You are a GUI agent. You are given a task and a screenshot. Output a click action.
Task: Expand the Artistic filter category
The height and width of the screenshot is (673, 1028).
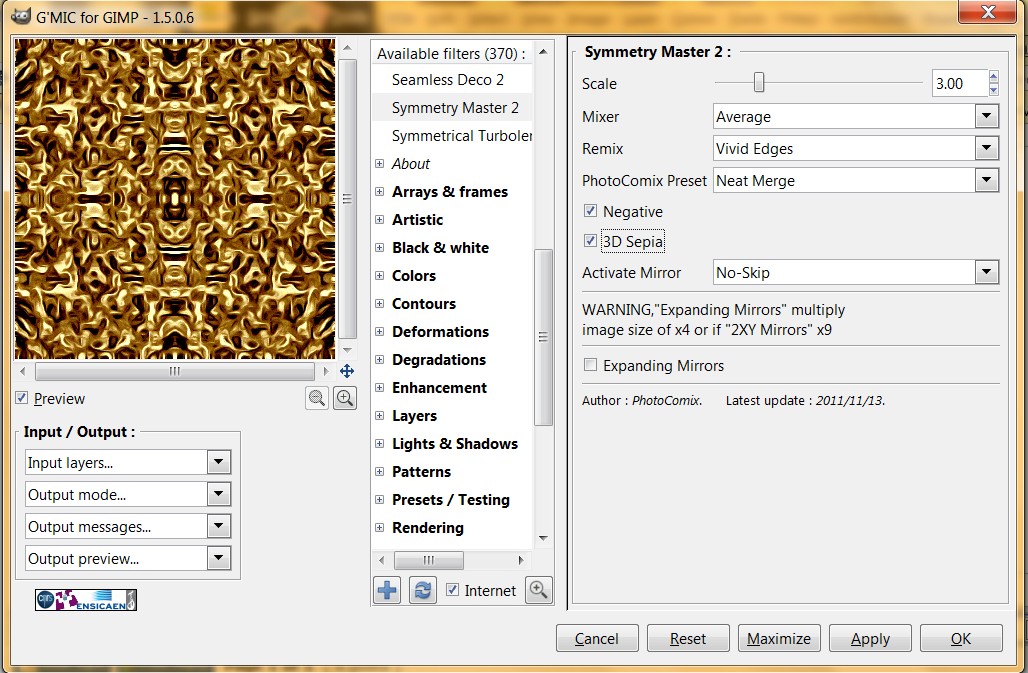coord(379,220)
